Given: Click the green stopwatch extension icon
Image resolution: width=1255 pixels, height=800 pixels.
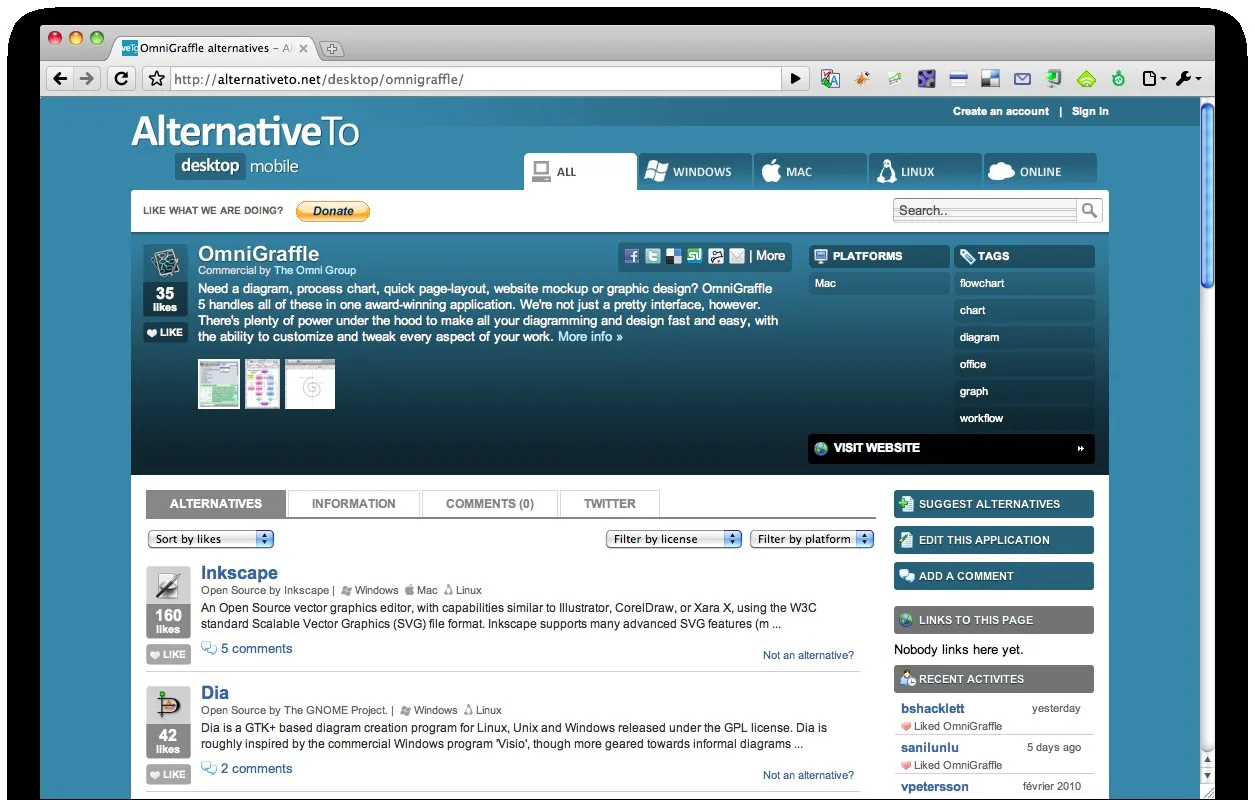Looking at the screenshot, I should (x=1118, y=78).
